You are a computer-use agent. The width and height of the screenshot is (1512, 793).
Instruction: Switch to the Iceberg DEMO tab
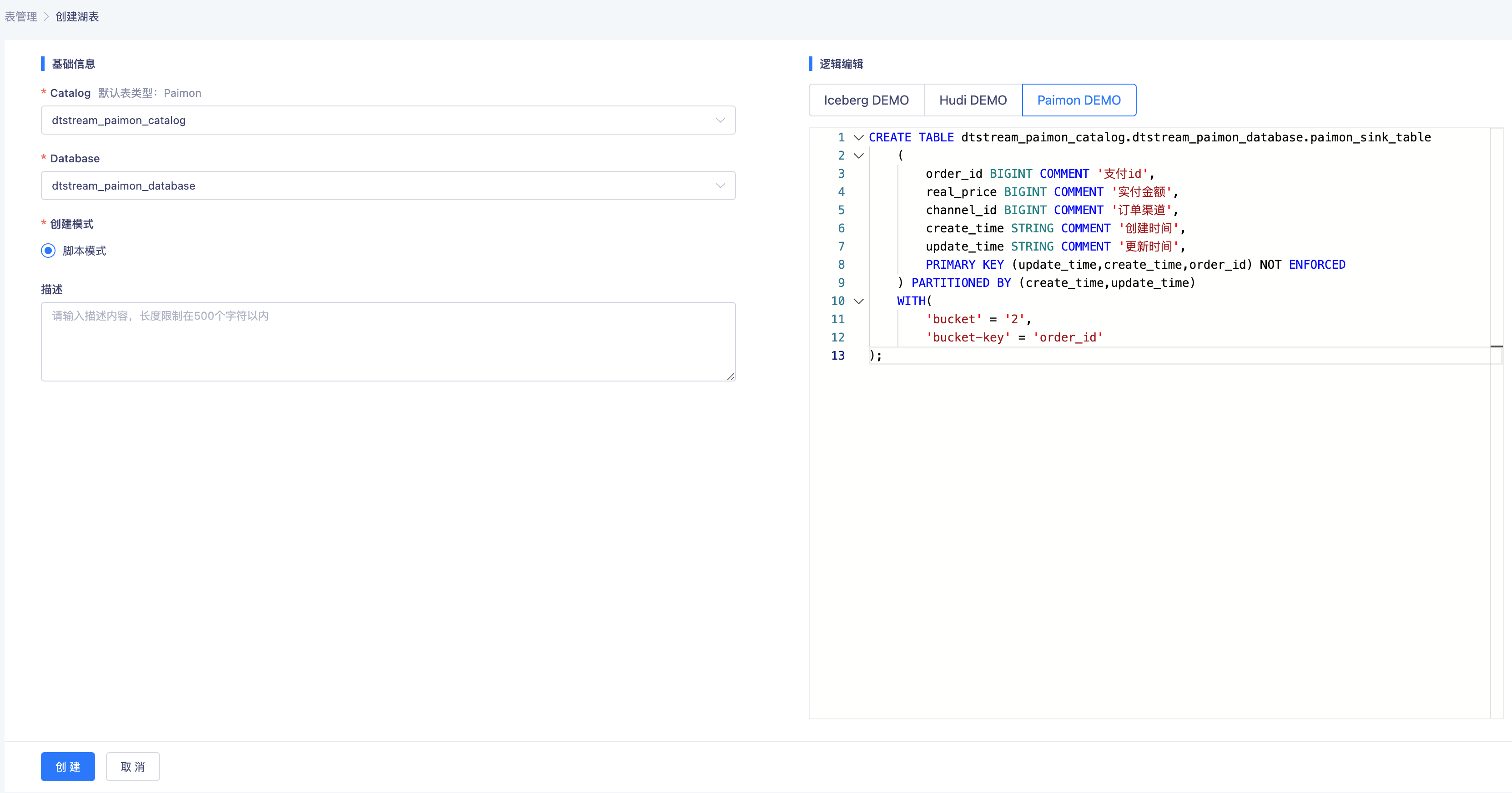[x=867, y=100]
